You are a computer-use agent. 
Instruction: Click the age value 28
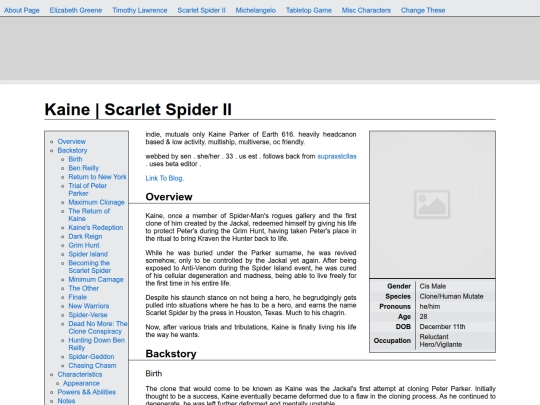pos(423,316)
